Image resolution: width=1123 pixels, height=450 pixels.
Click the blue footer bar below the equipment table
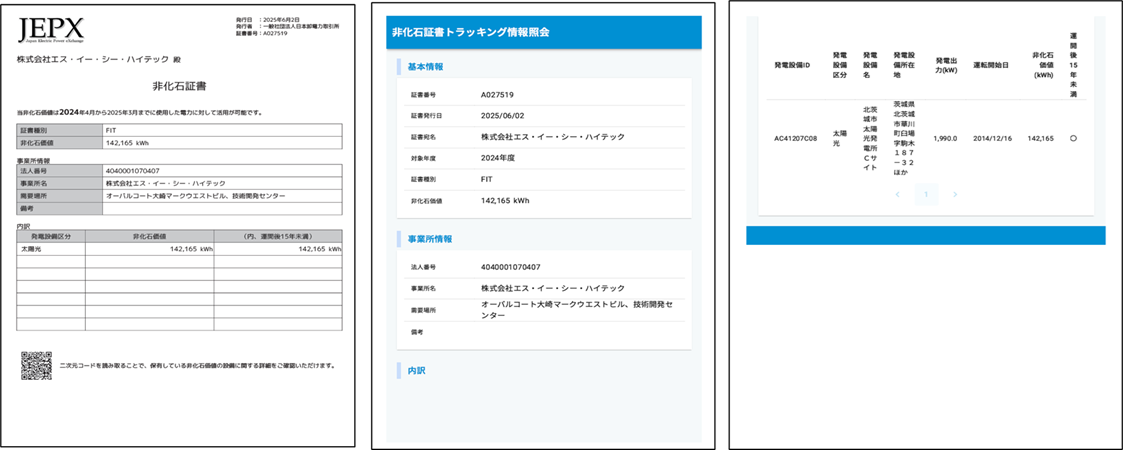coord(925,235)
